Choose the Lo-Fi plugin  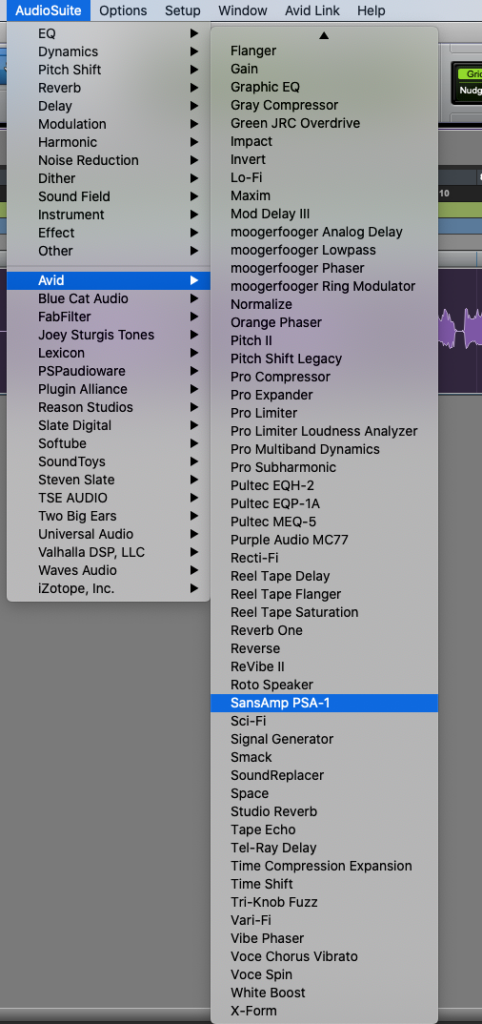[324, 178]
